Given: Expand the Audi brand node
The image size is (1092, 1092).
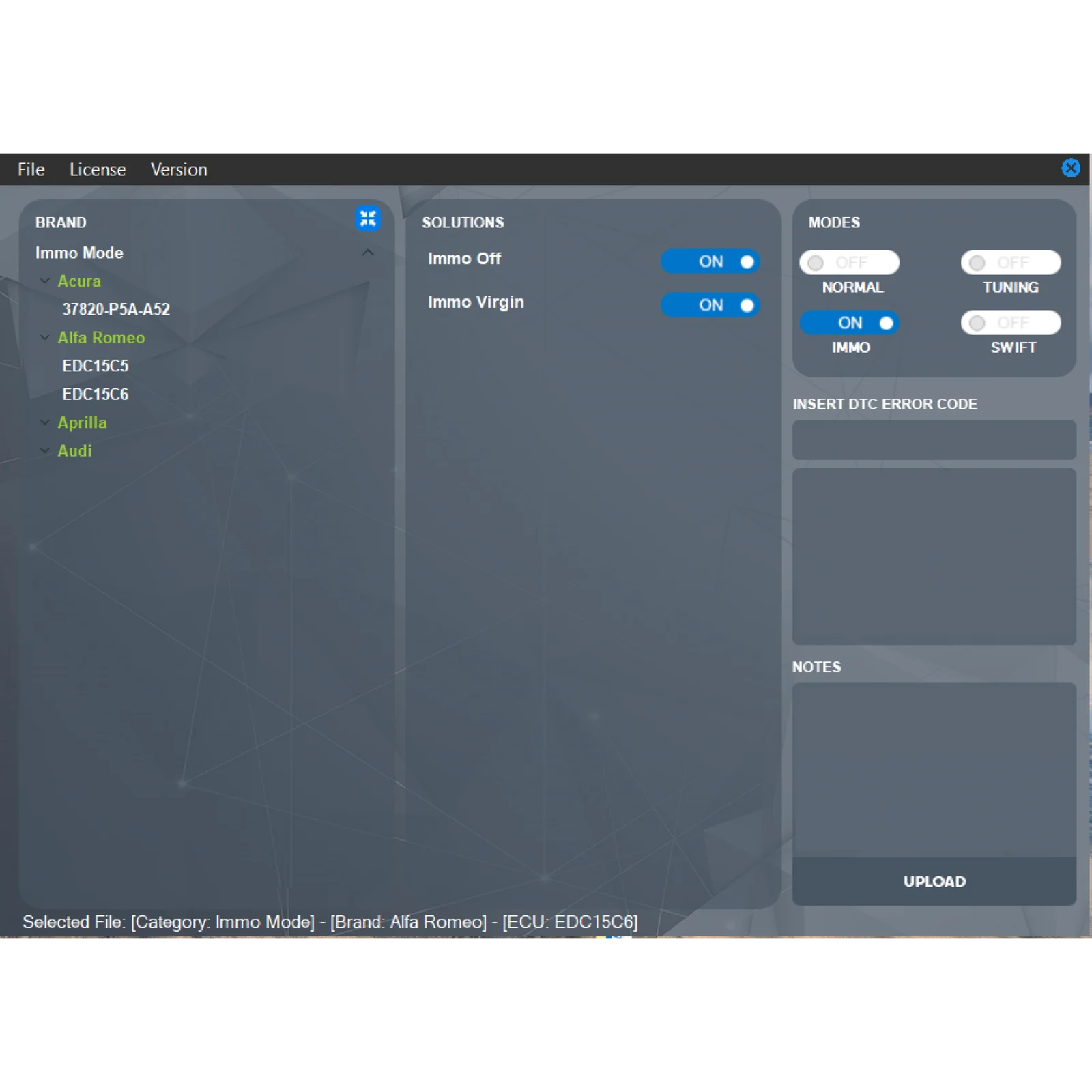Looking at the screenshot, I should tap(45, 451).
